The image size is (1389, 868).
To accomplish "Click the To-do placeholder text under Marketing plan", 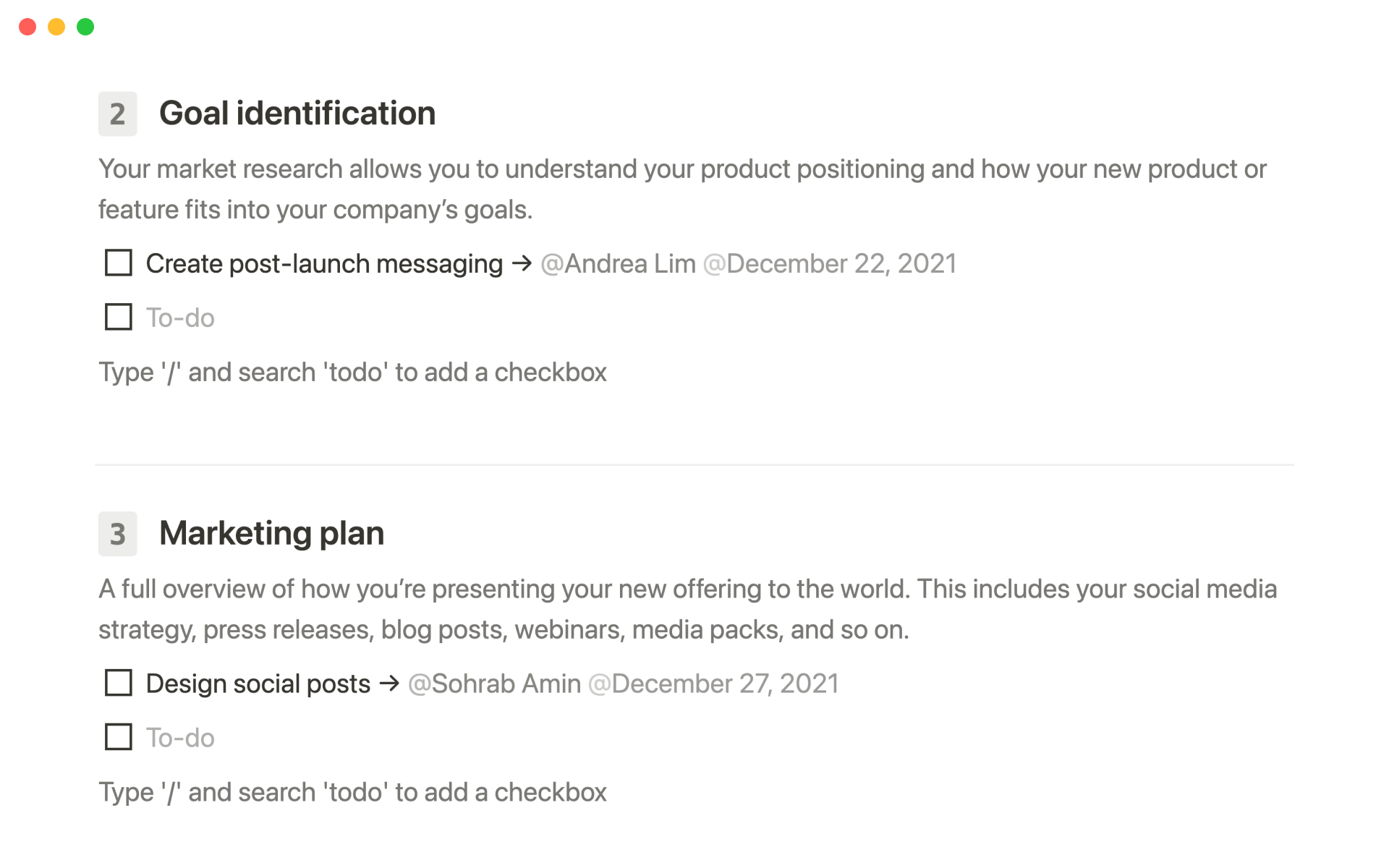I will [x=180, y=739].
